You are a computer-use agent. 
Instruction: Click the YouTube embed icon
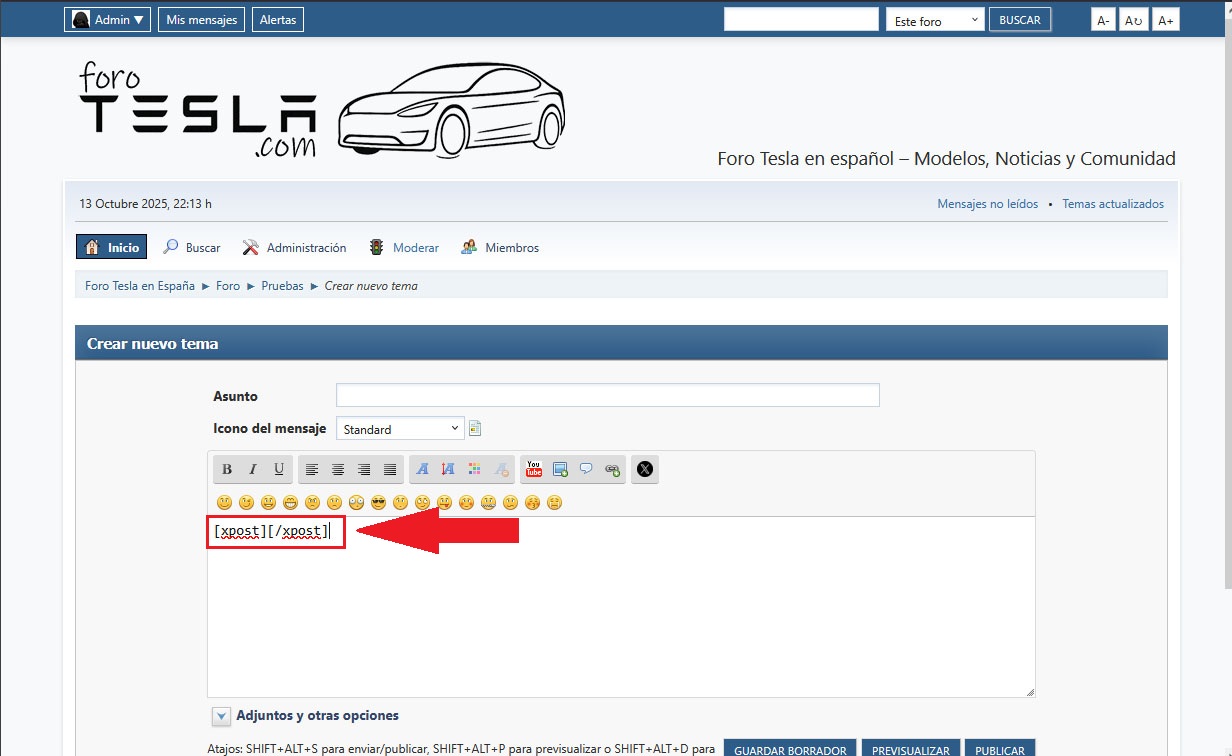(x=534, y=469)
